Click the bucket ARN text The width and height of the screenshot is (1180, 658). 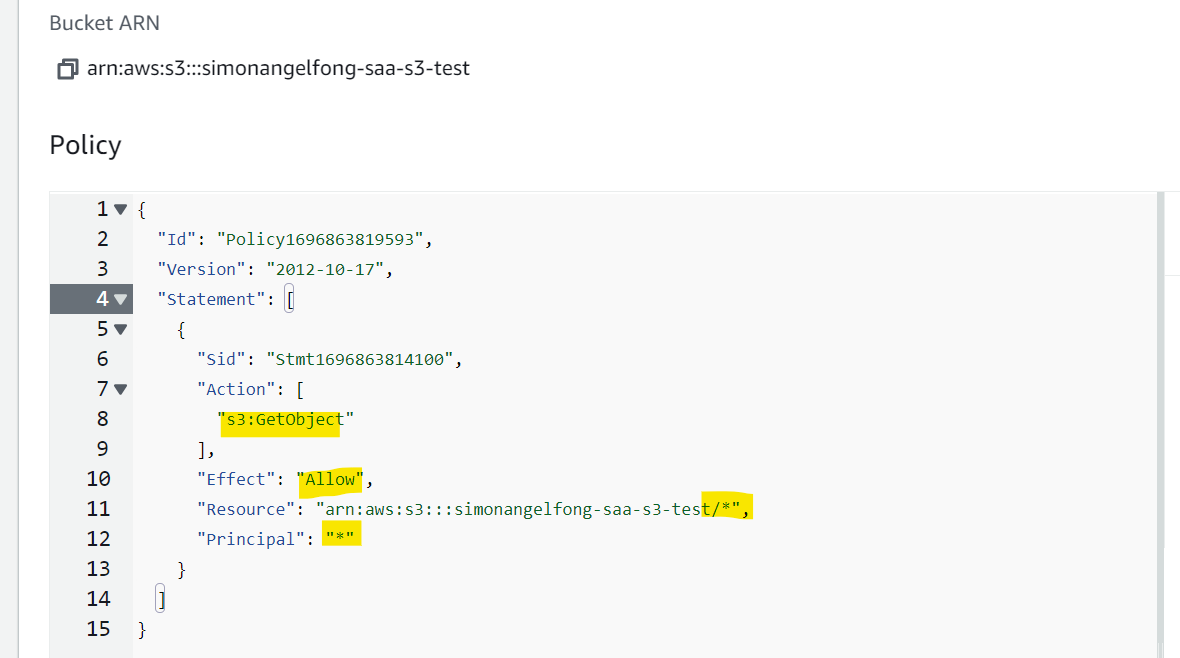coord(278,69)
